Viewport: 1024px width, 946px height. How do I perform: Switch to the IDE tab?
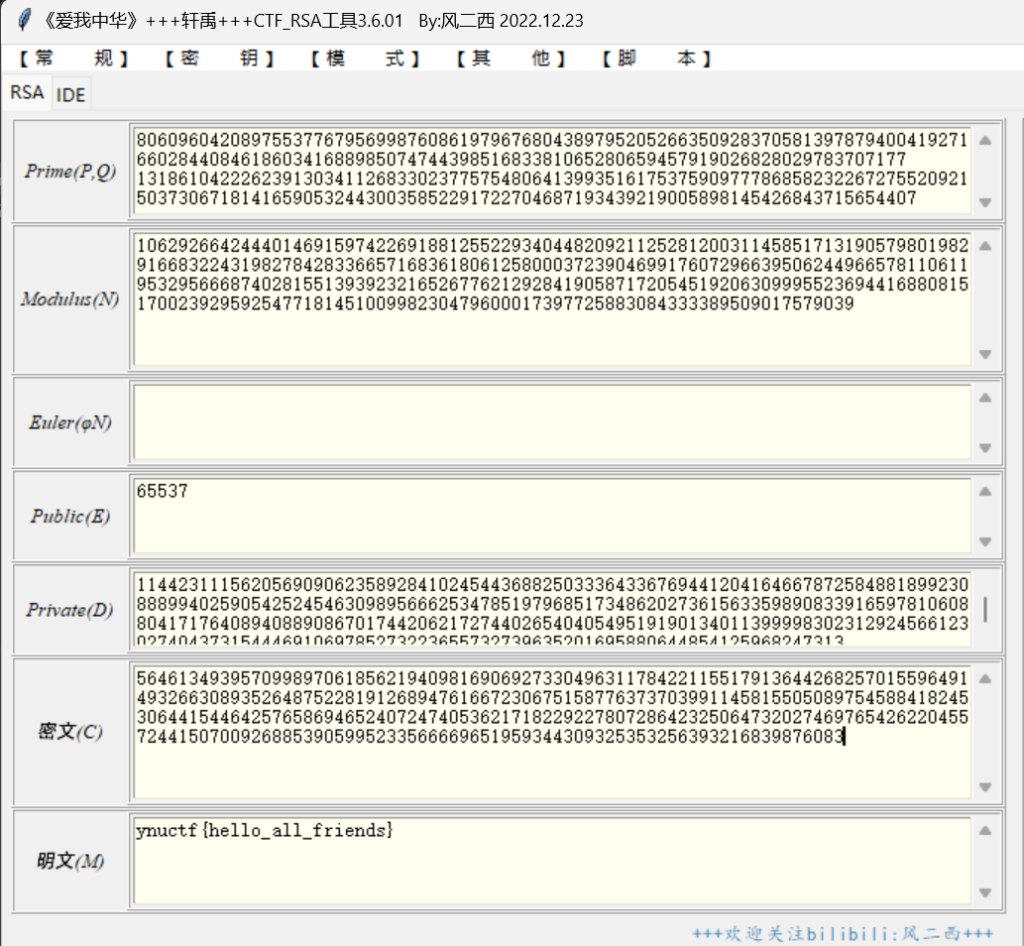(71, 95)
